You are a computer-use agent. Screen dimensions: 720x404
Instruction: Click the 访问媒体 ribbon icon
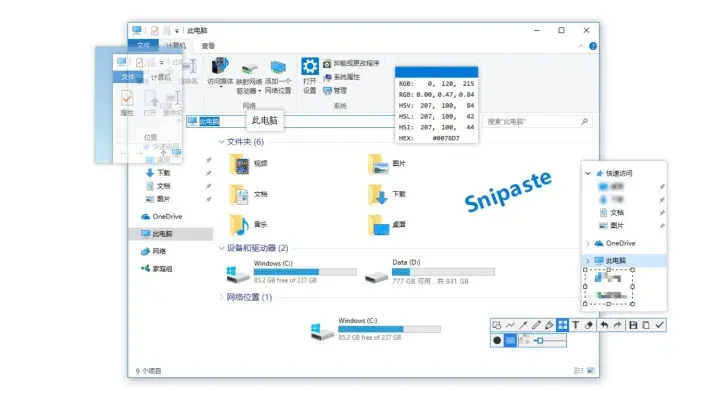[x=220, y=67]
